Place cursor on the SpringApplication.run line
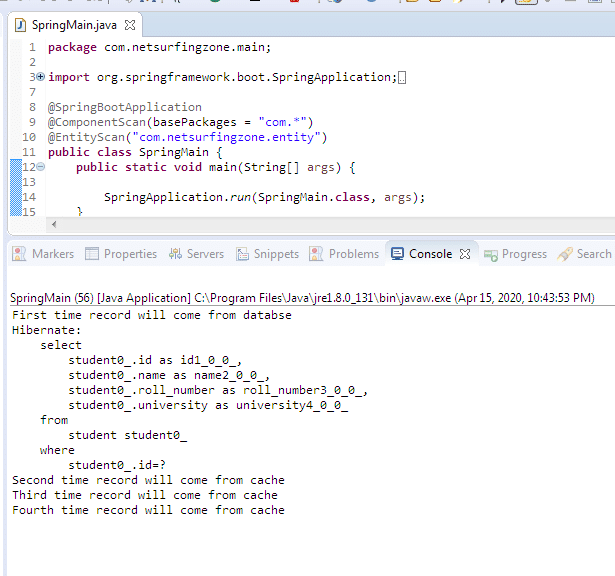This screenshot has width=615, height=576. click(x=264, y=197)
